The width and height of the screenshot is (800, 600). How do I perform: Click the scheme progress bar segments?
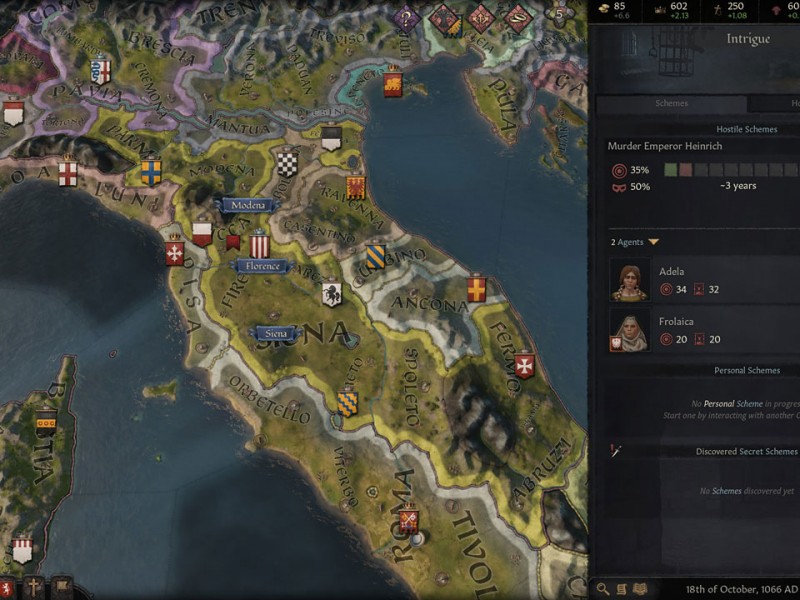(x=732, y=170)
